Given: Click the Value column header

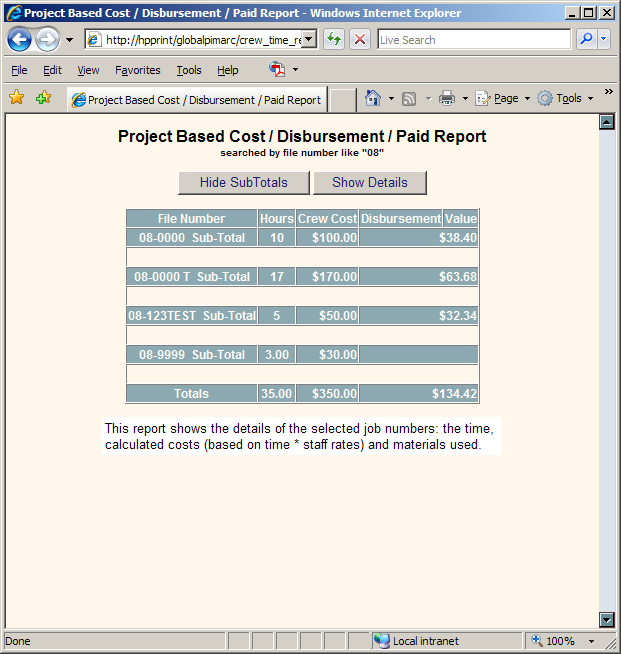Looking at the screenshot, I should (x=460, y=219).
